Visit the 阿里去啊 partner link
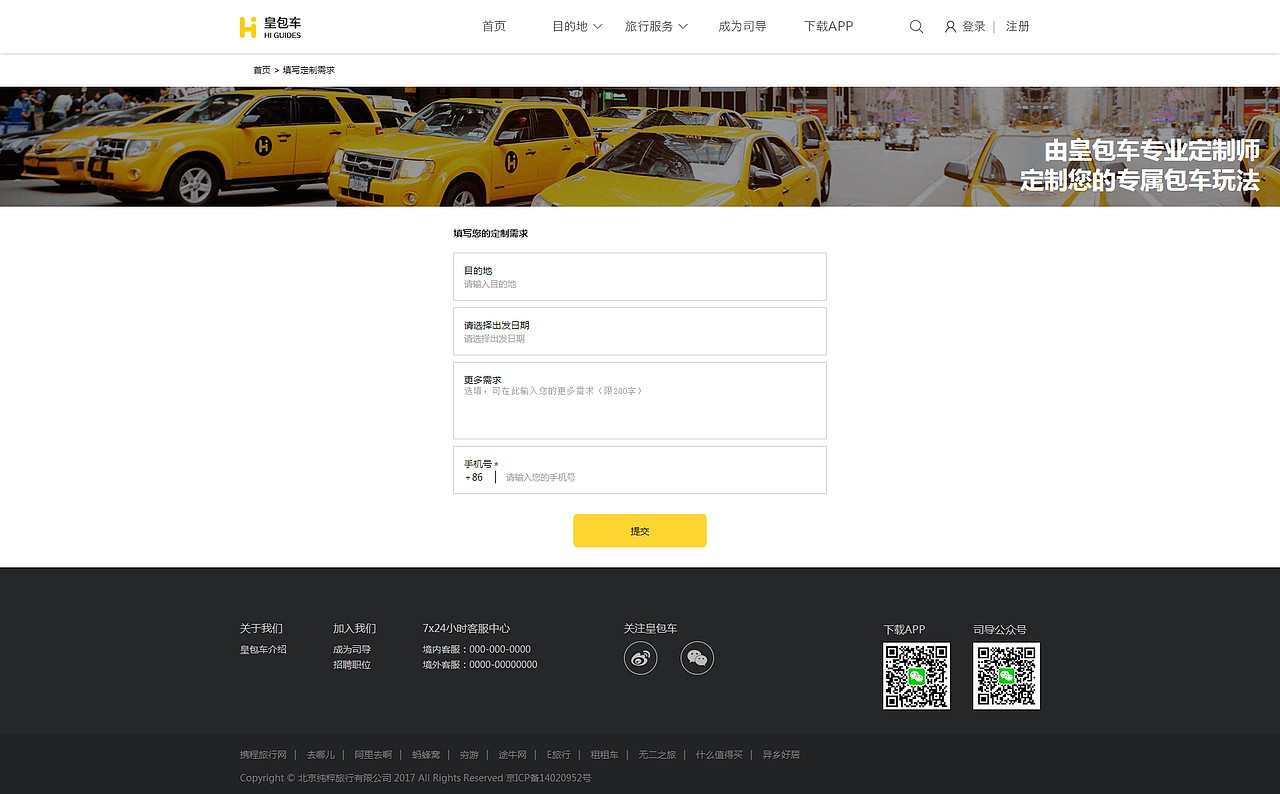The image size is (1280, 794). 373,755
